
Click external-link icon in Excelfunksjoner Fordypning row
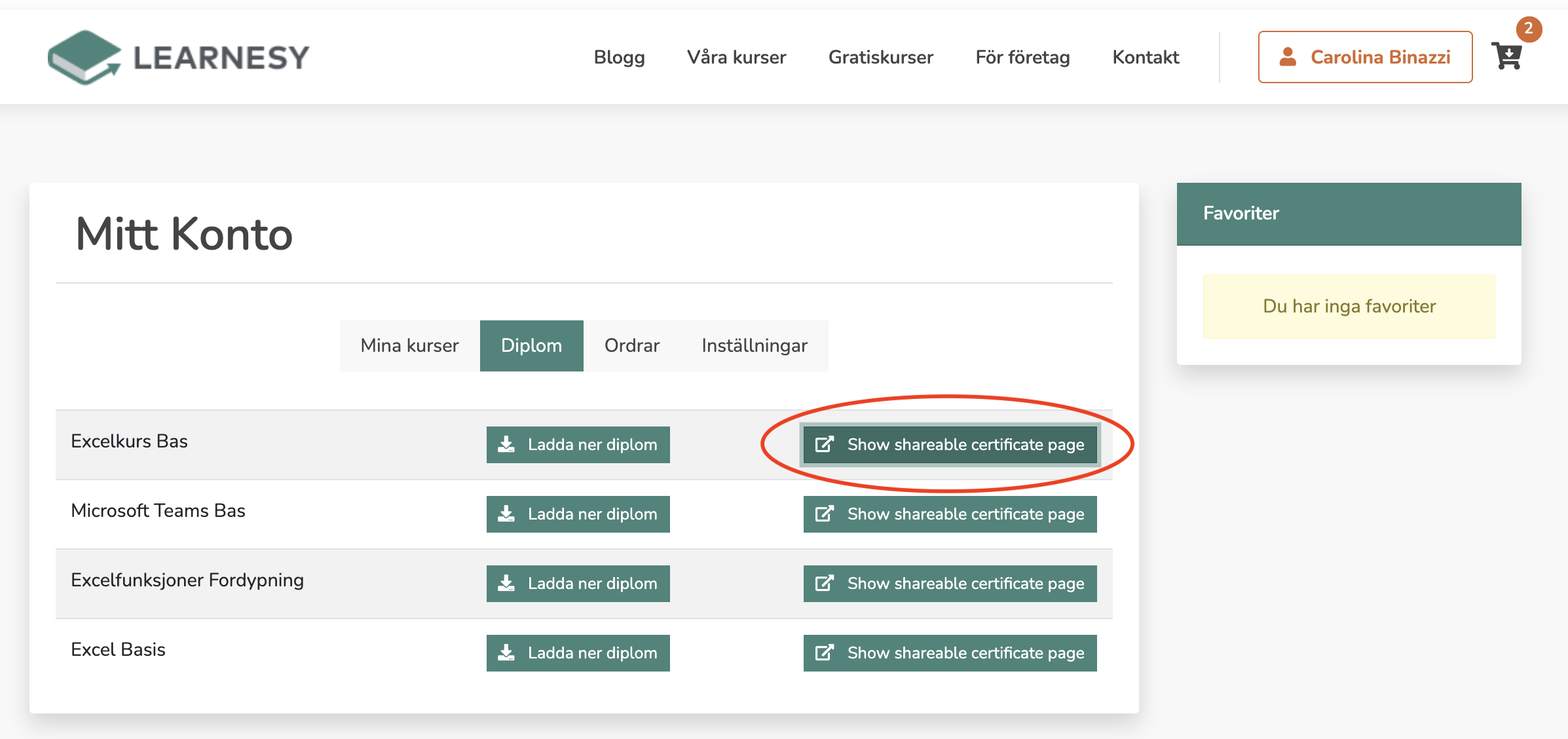(x=824, y=583)
